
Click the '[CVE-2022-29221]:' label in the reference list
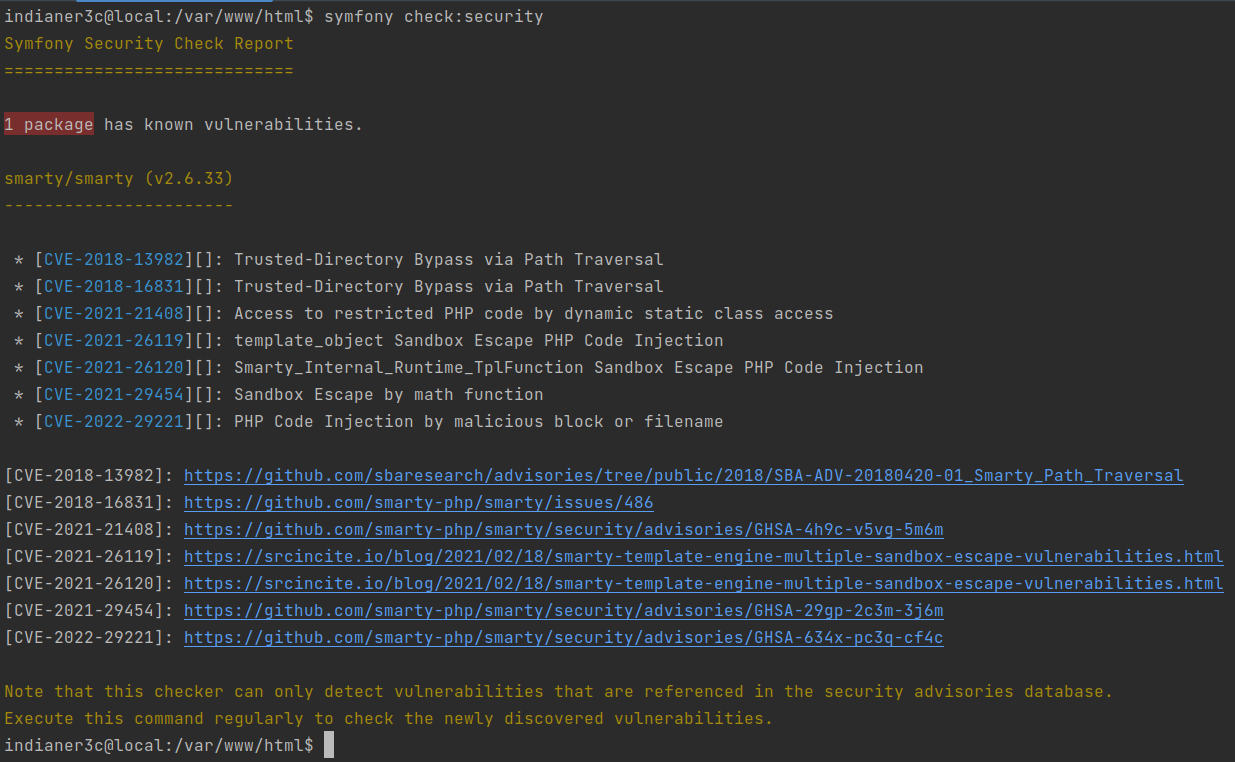(89, 638)
